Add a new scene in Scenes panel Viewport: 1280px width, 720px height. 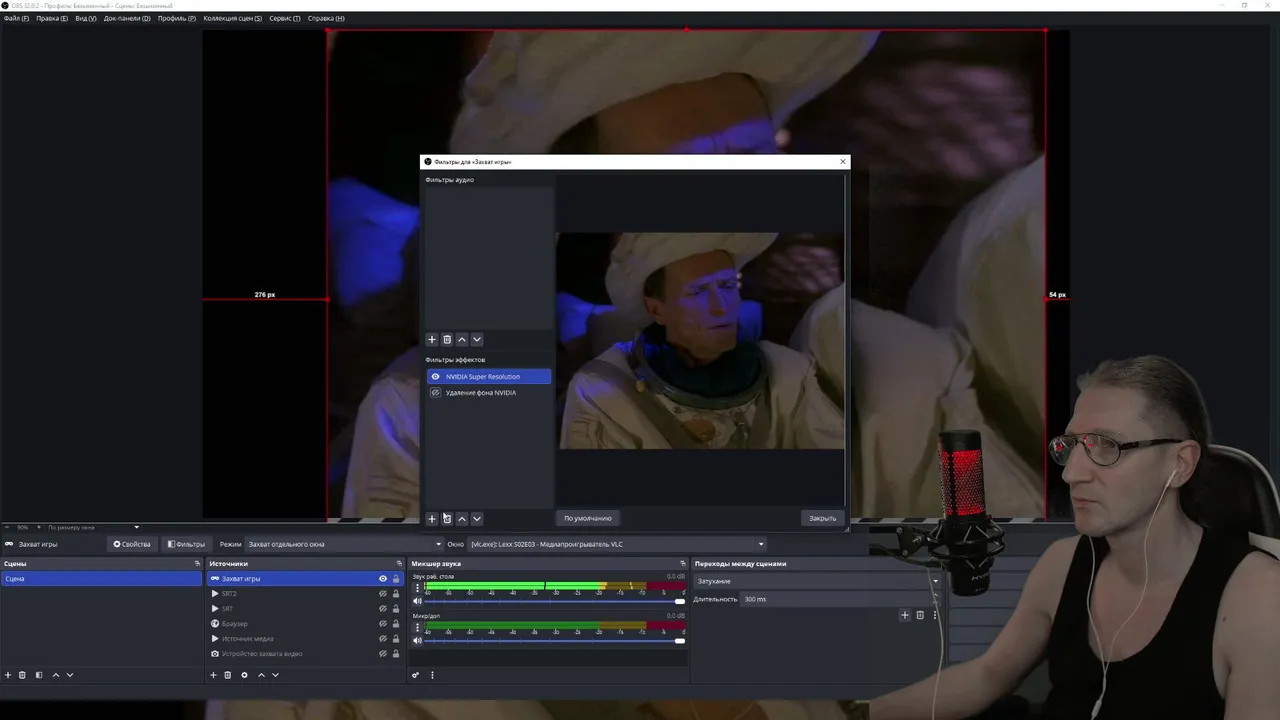(8, 675)
